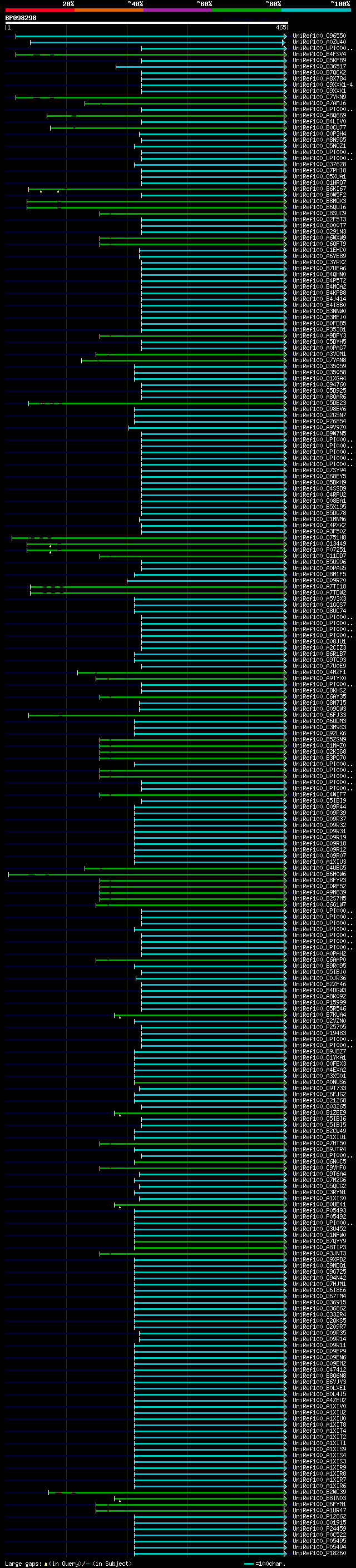Select hit label UniRef100_C6QFT9
This screenshot has height=1568, width=356.
point(319,244)
